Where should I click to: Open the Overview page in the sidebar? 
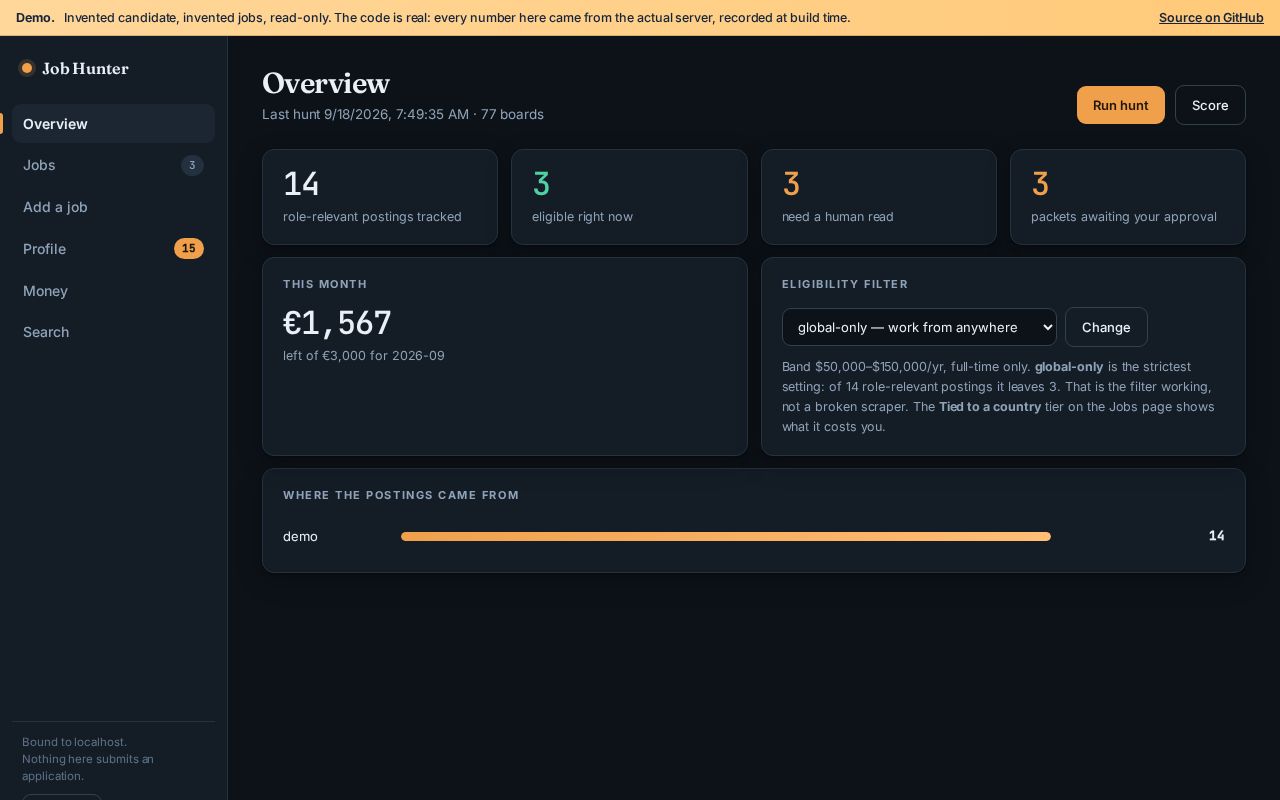click(113, 123)
